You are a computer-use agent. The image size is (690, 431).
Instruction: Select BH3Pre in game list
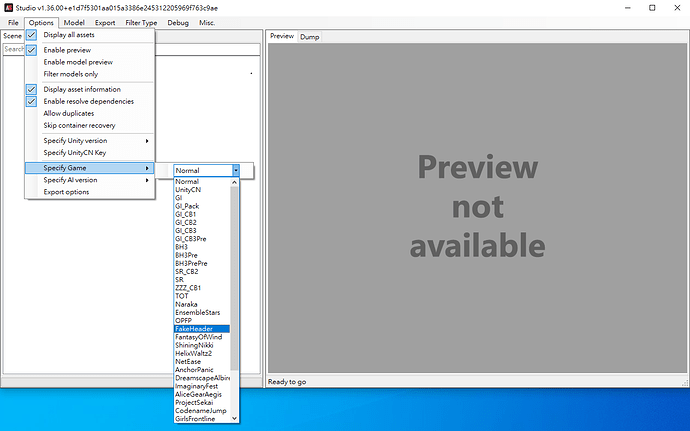point(202,255)
